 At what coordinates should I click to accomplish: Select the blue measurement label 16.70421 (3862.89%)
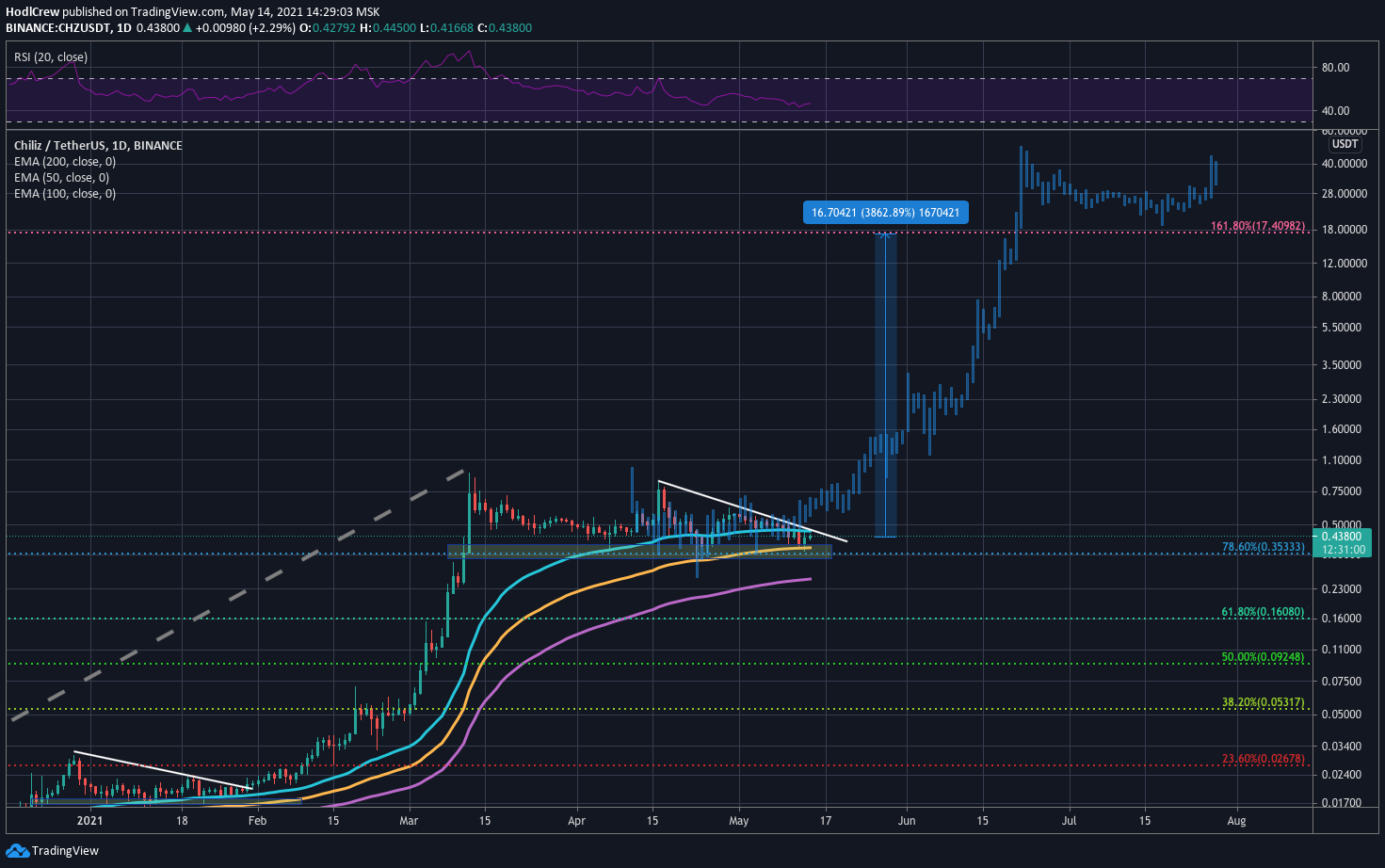click(x=885, y=213)
